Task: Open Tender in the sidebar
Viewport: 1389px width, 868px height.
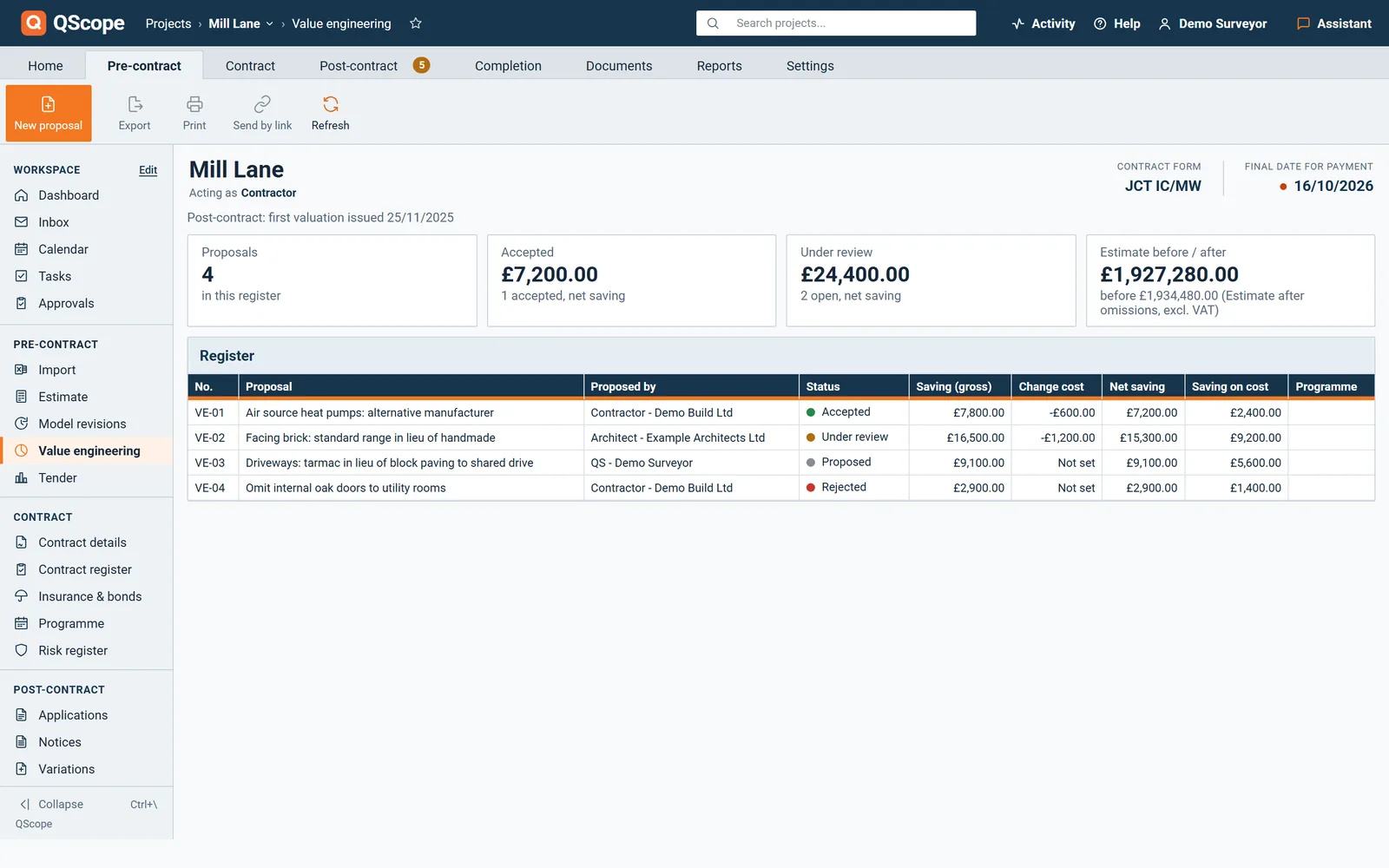Action: [87, 477]
